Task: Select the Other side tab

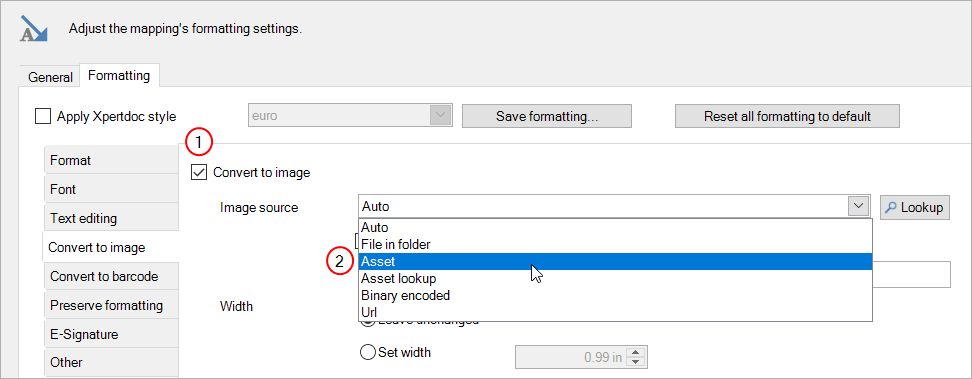Action: click(x=112, y=362)
